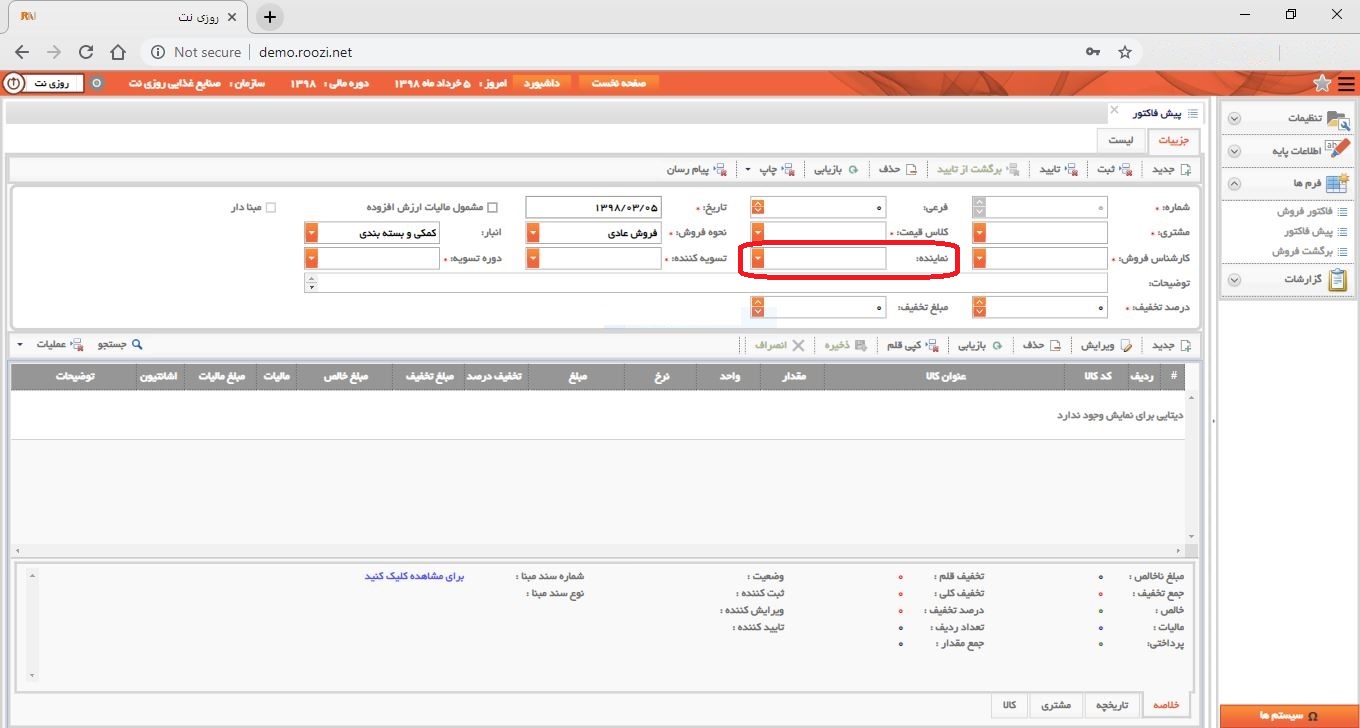Select the خلاصه (Summary) bottom tab
The height and width of the screenshot is (728, 1360).
click(x=1166, y=705)
